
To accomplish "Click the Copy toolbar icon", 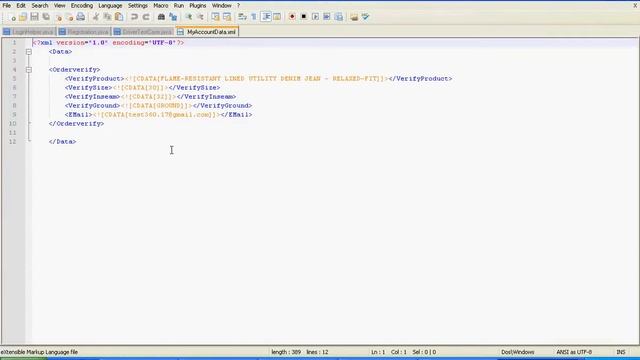I will point(107,17).
